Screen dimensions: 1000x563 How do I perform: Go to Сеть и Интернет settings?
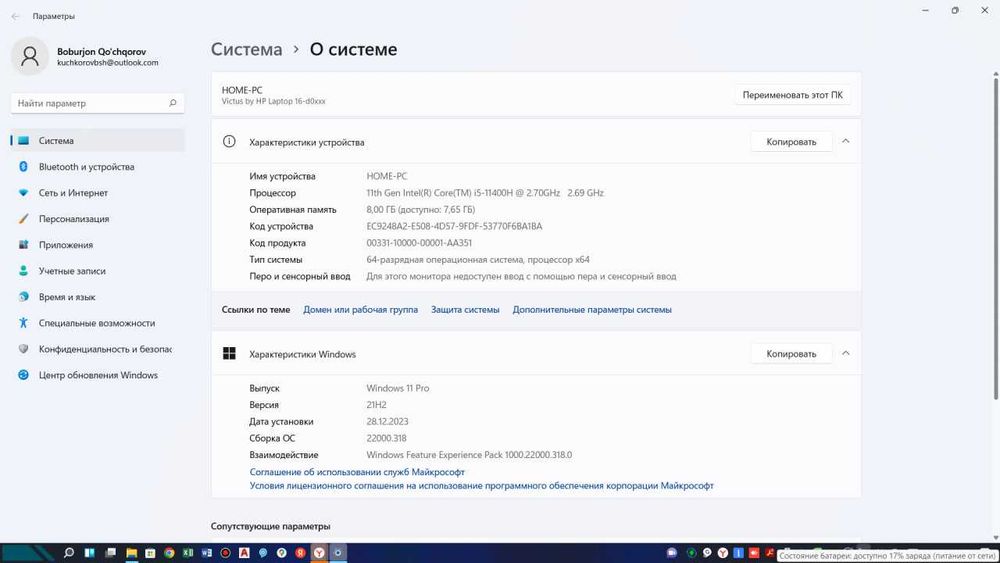(98, 193)
